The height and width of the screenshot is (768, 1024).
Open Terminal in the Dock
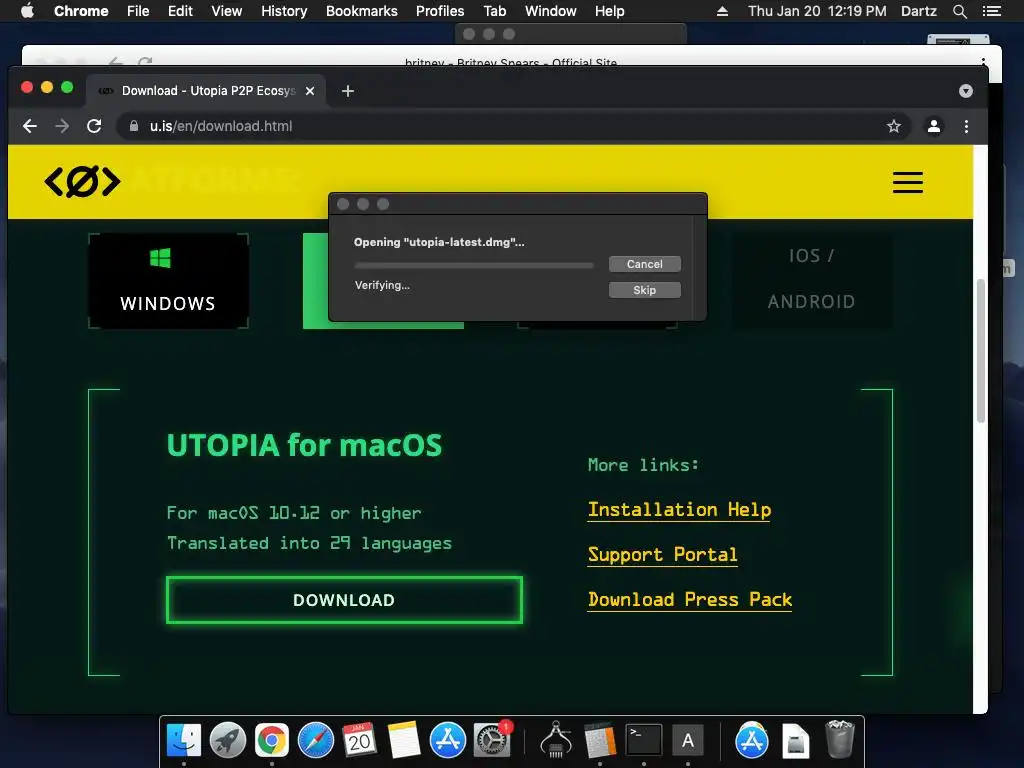pos(644,741)
